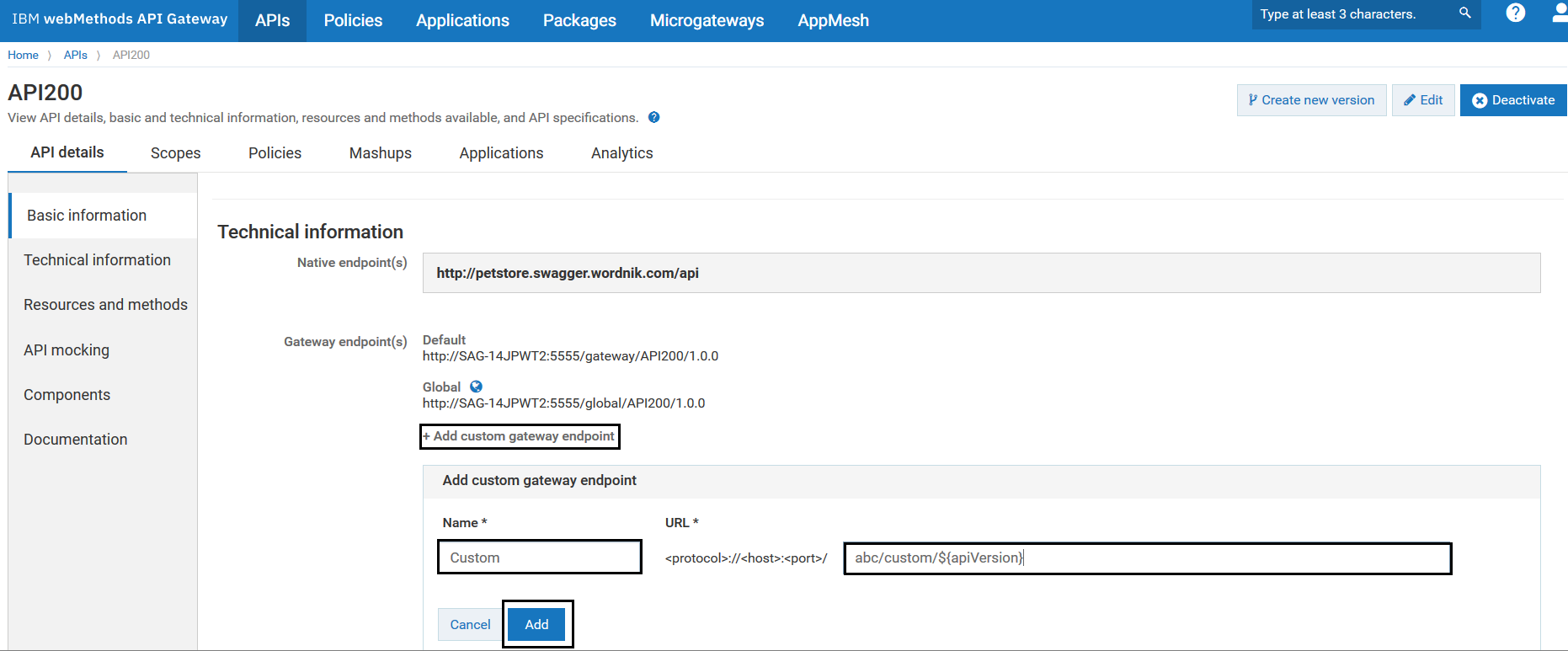
Task: Switch to the Applications tab under API200
Action: (501, 153)
